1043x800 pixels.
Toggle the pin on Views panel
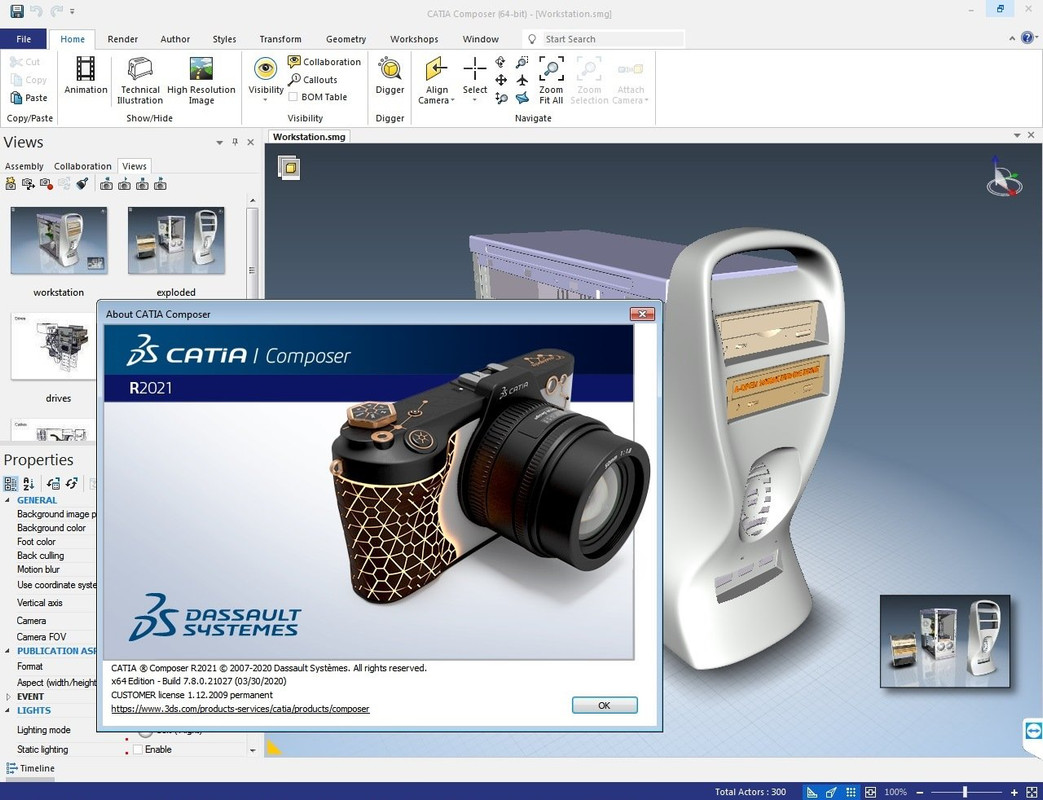[x=235, y=142]
